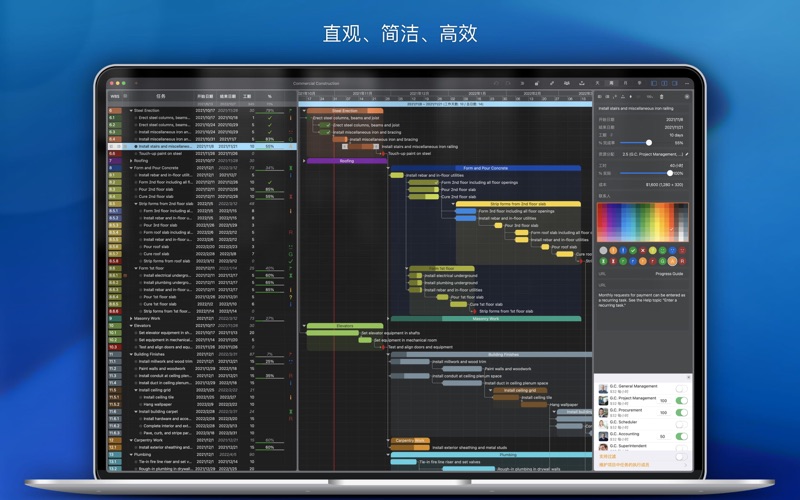Collapse the Form and Pour Concrete group
800x500 pixels.
click(131, 168)
